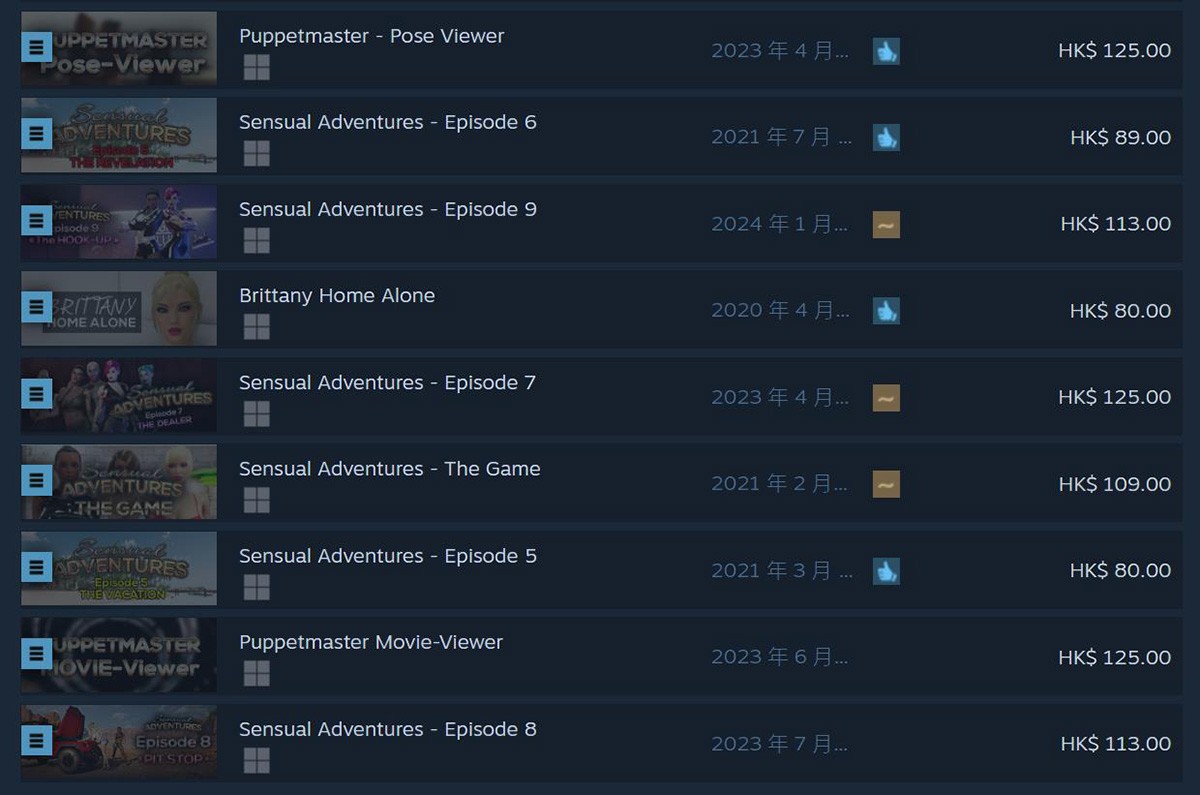1200x795 pixels.
Task: Click the list icon on Sensual Adventures Episode 6 thumbnail
Action: pyautogui.click(x=36, y=134)
